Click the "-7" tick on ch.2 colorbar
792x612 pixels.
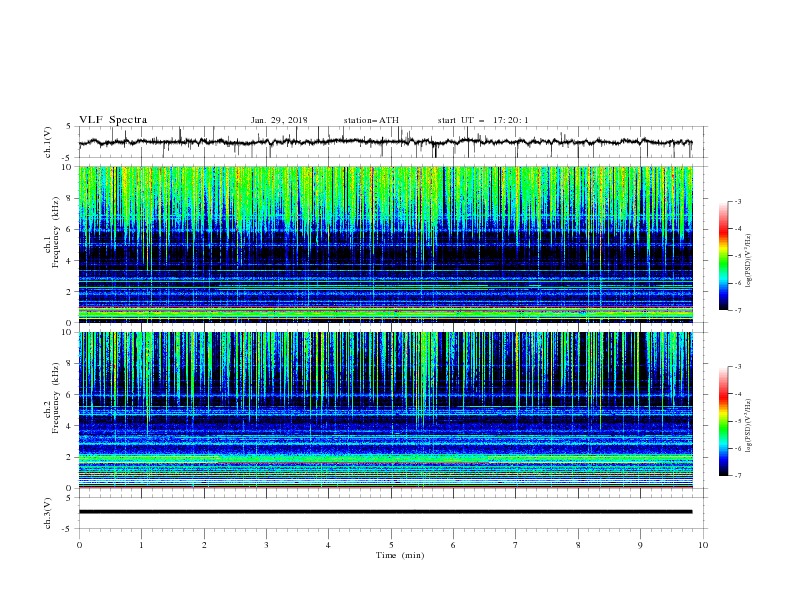tap(738, 475)
